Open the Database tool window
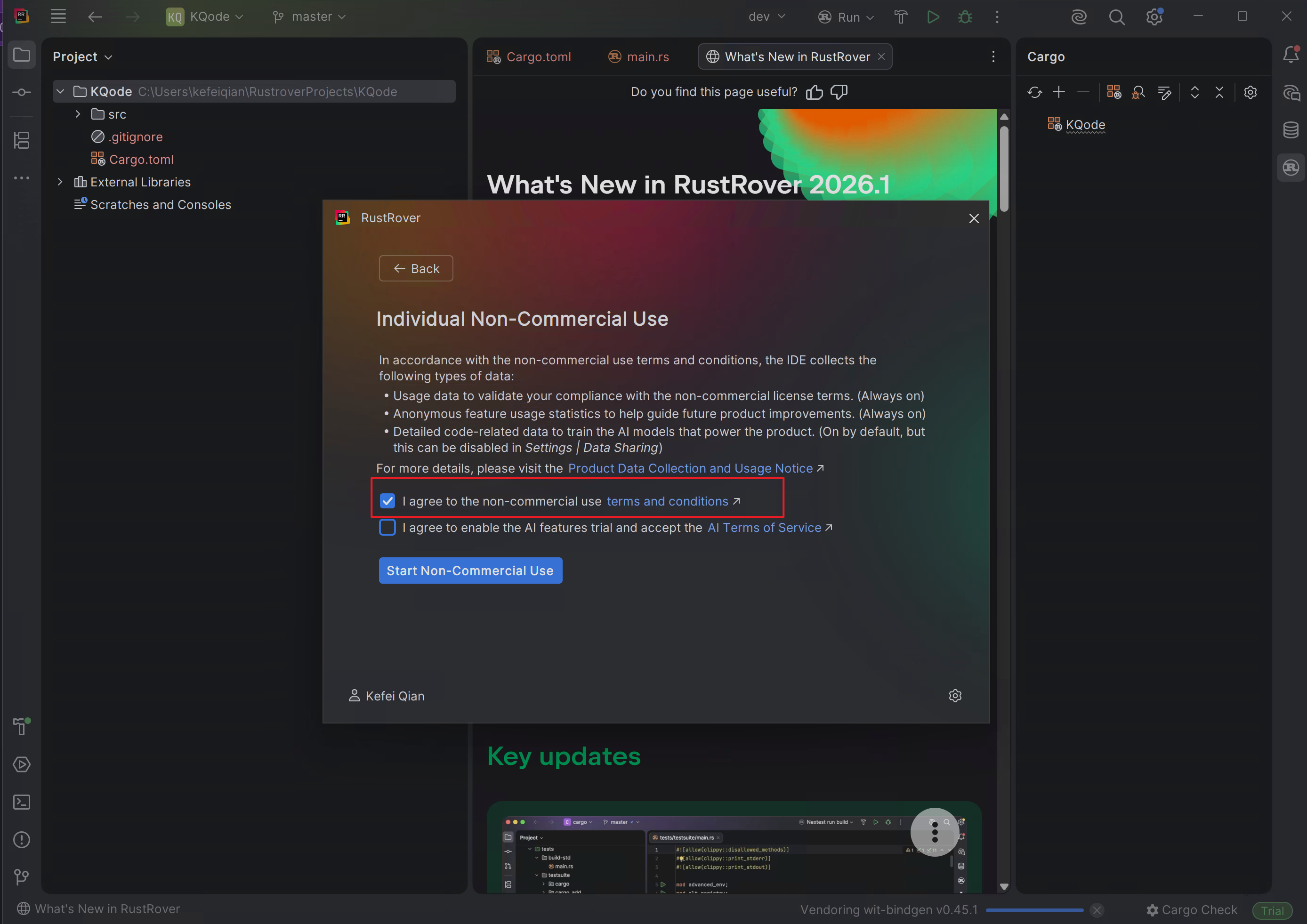Viewport: 1307px width, 924px height. click(1291, 130)
